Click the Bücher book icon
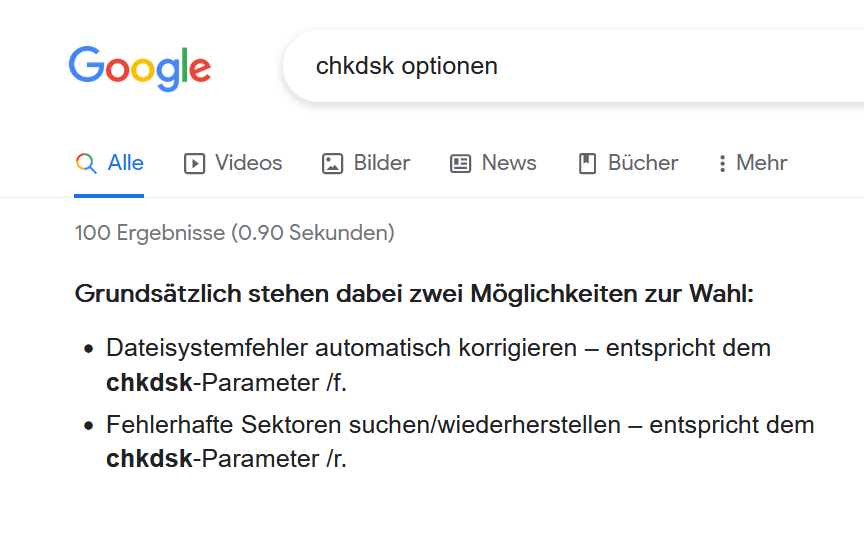Screen dimensions: 864x541 pyautogui.click(x=587, y=164)
